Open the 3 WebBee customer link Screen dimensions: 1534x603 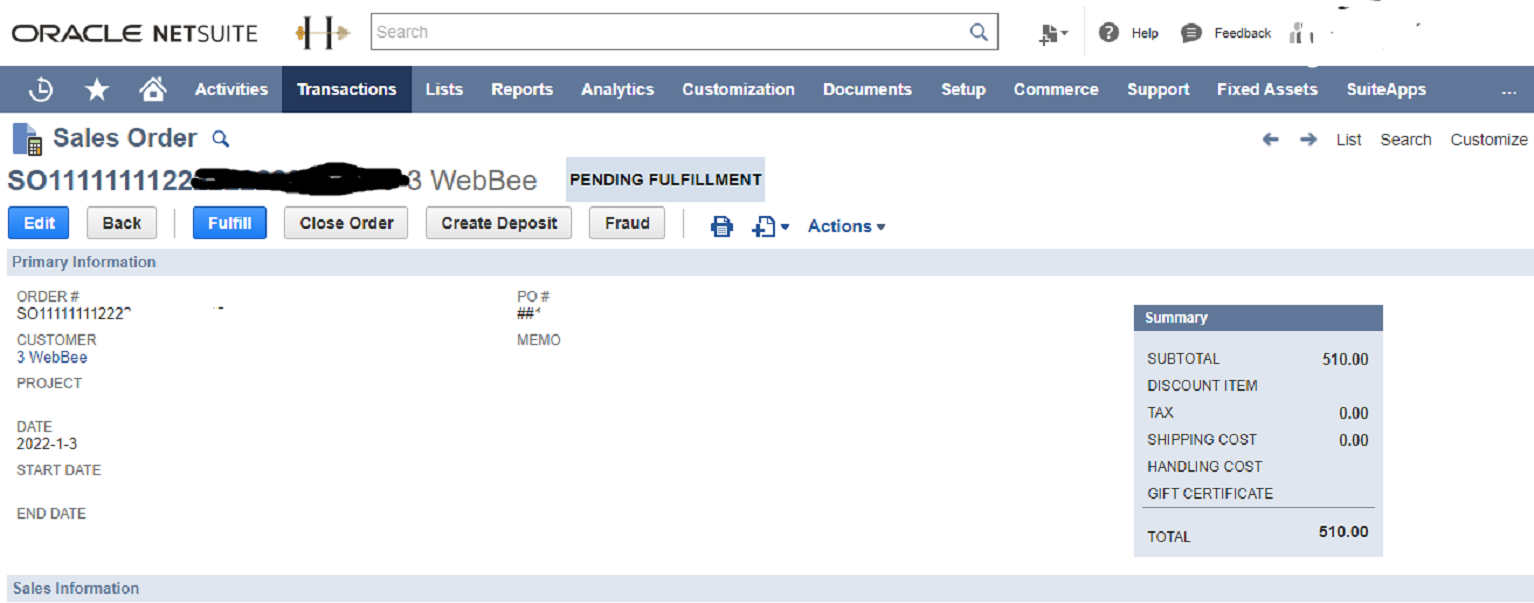coord(52,358)
